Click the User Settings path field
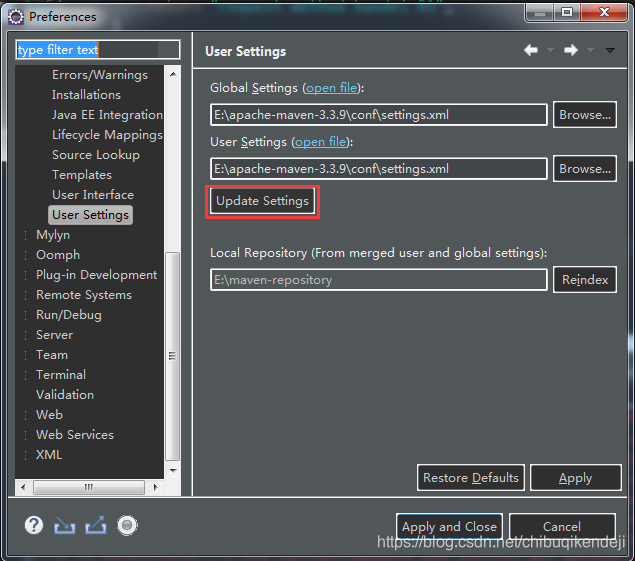The height and width of the screenshot is (561, 635). (x=379, y=169)
